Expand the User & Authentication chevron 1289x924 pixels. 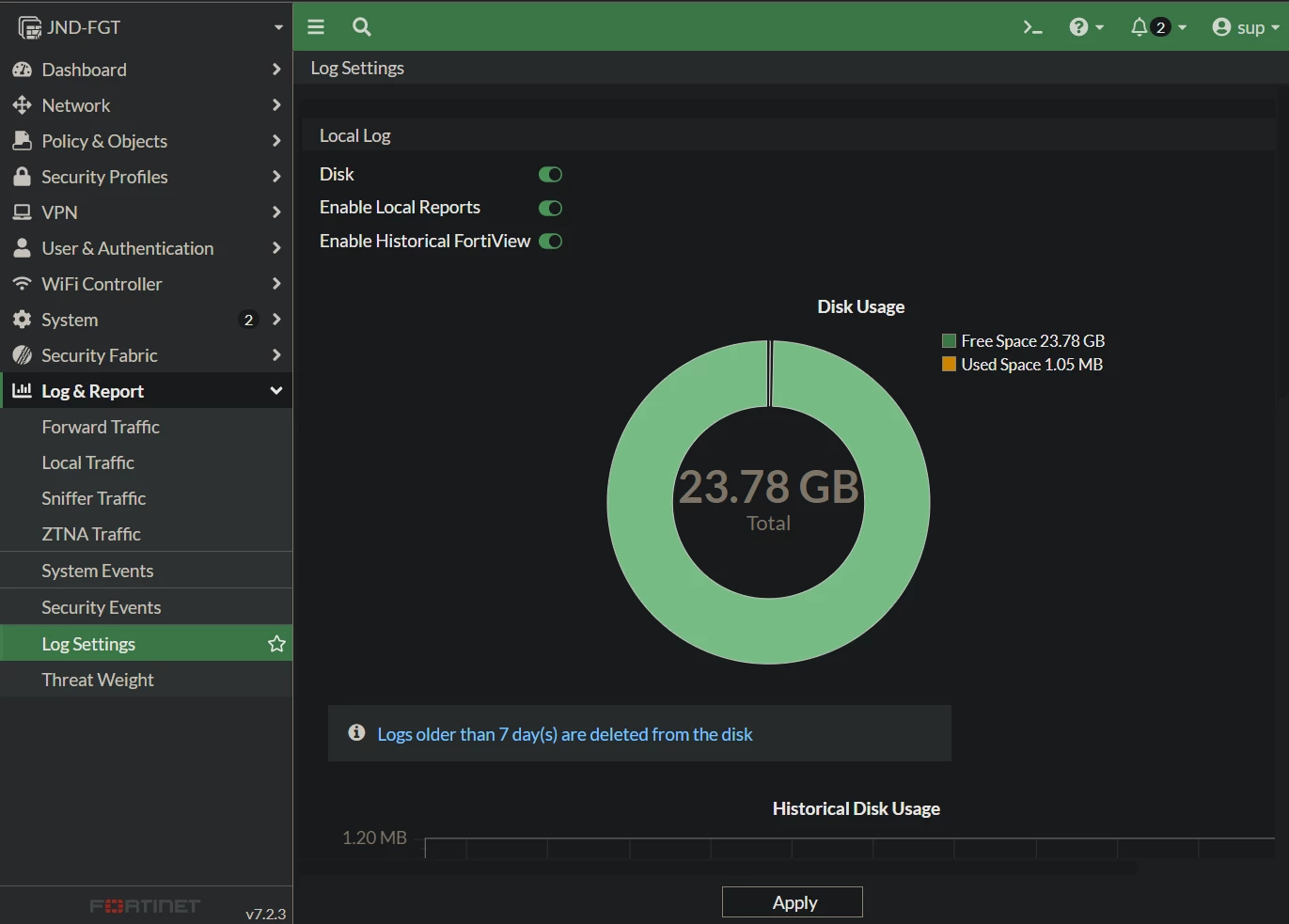(x=276, y=248)
